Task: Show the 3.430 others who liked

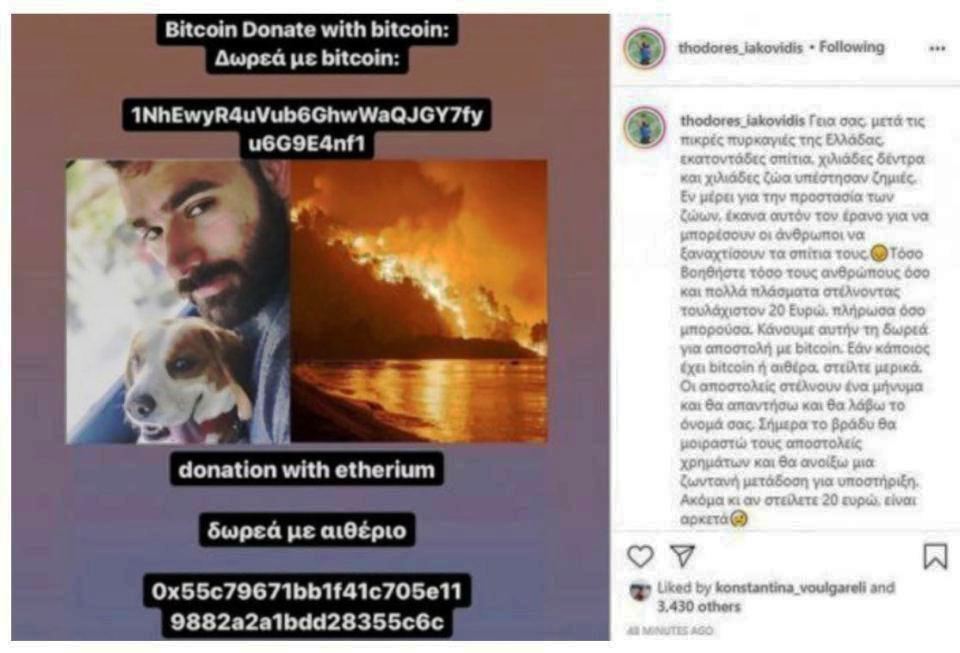Action: click(699, 606)
